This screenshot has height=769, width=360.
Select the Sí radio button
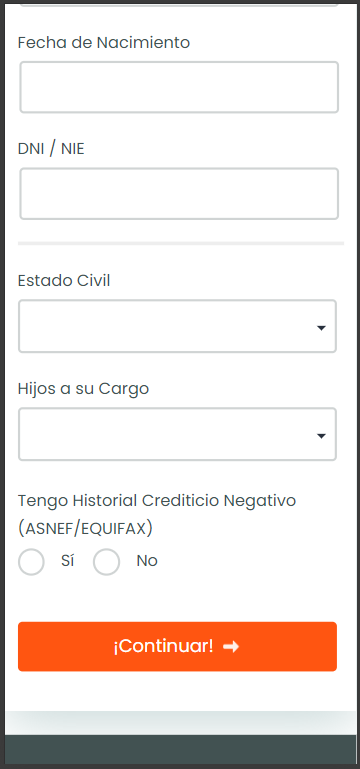[31, 562]
